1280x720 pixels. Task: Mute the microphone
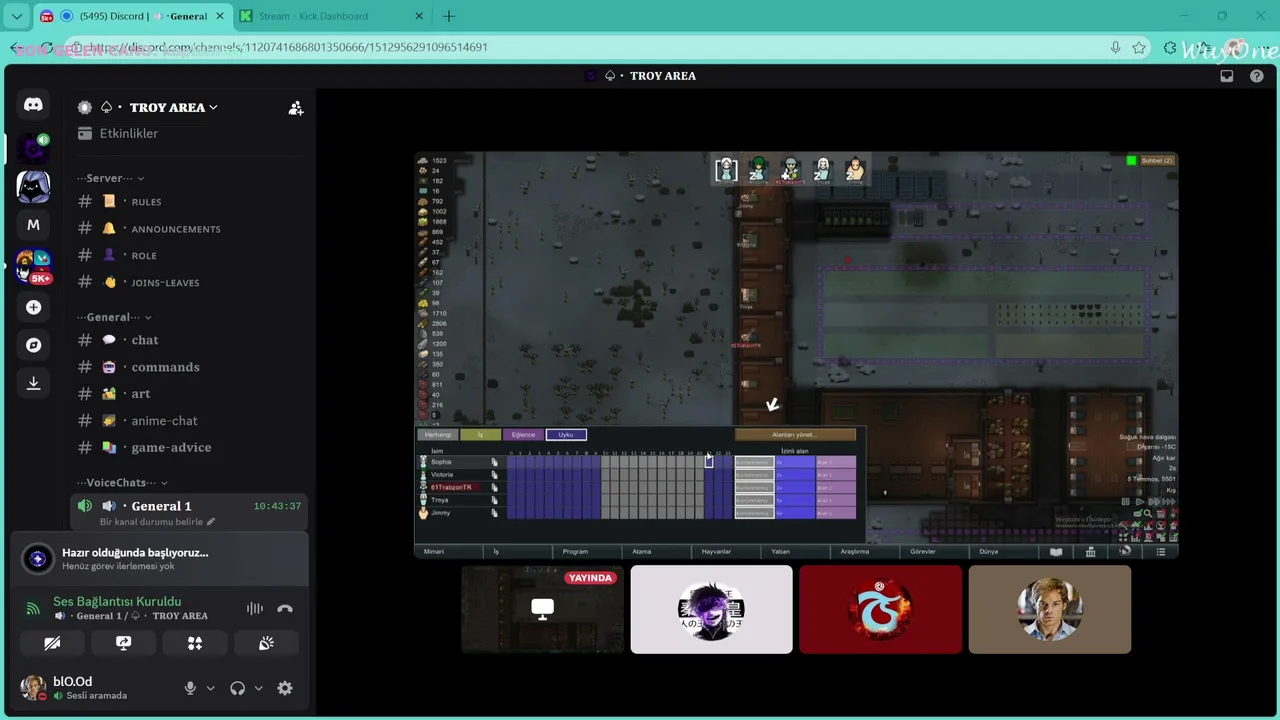pos(190,688)
